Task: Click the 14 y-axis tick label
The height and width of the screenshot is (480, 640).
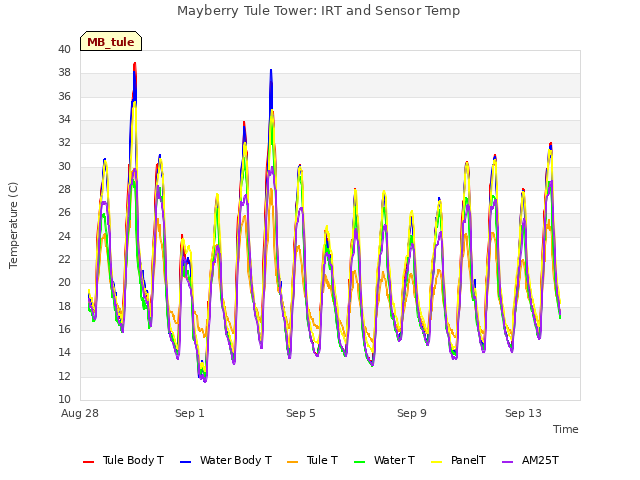Action: [x=64, y=353]
